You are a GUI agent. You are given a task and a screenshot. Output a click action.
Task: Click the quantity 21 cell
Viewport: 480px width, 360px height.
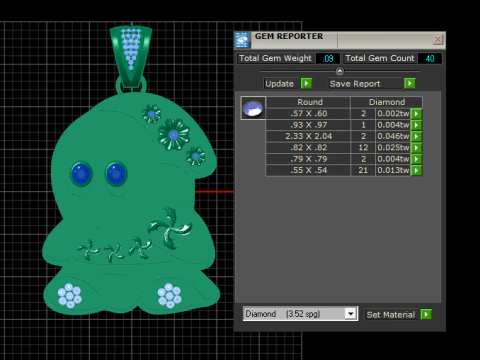363,170
